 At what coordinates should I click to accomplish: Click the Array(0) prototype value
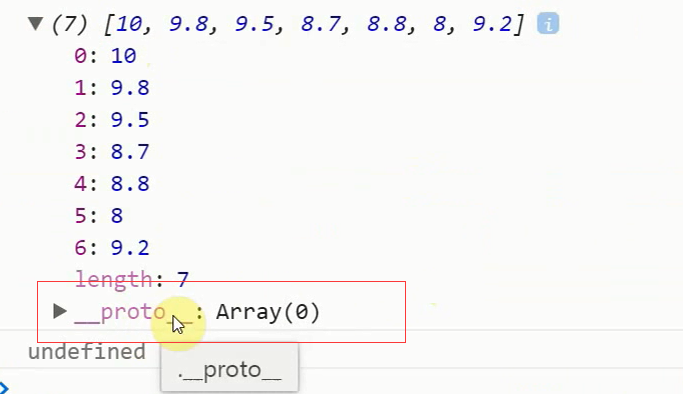click(x=268, y=312)
